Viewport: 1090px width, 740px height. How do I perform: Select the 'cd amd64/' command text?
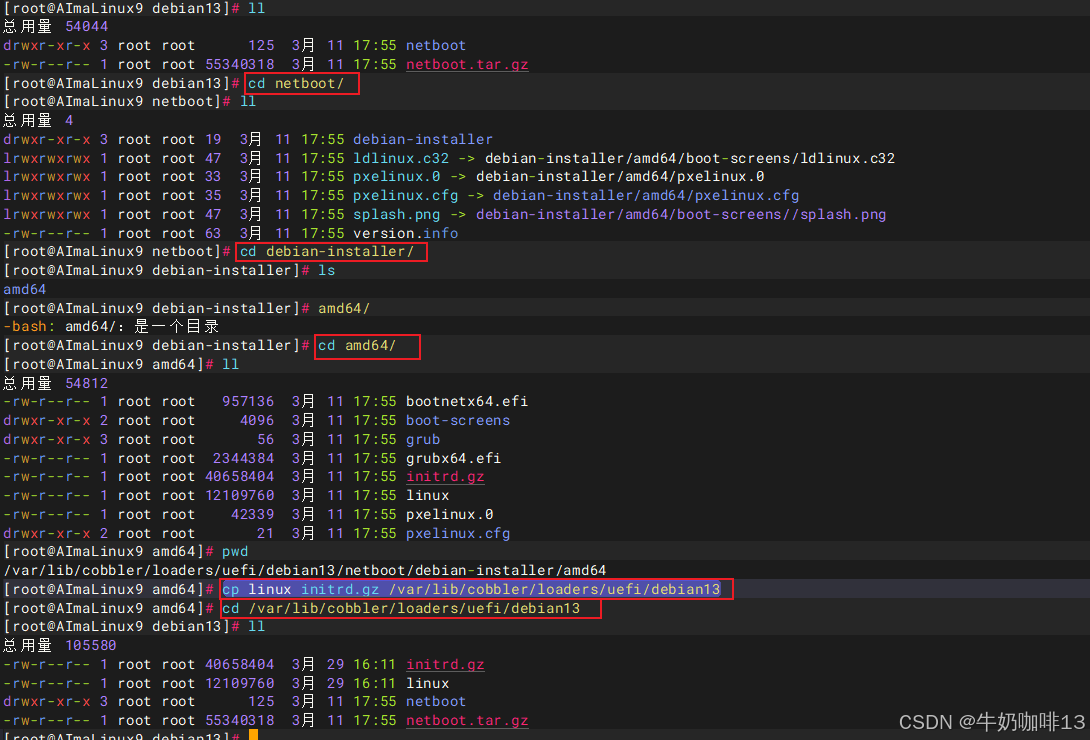click(x=357, y=346)
